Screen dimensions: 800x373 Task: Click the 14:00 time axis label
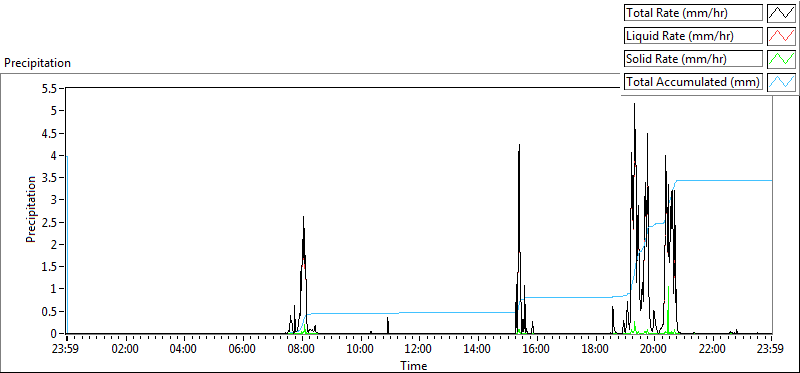point(478,350)
